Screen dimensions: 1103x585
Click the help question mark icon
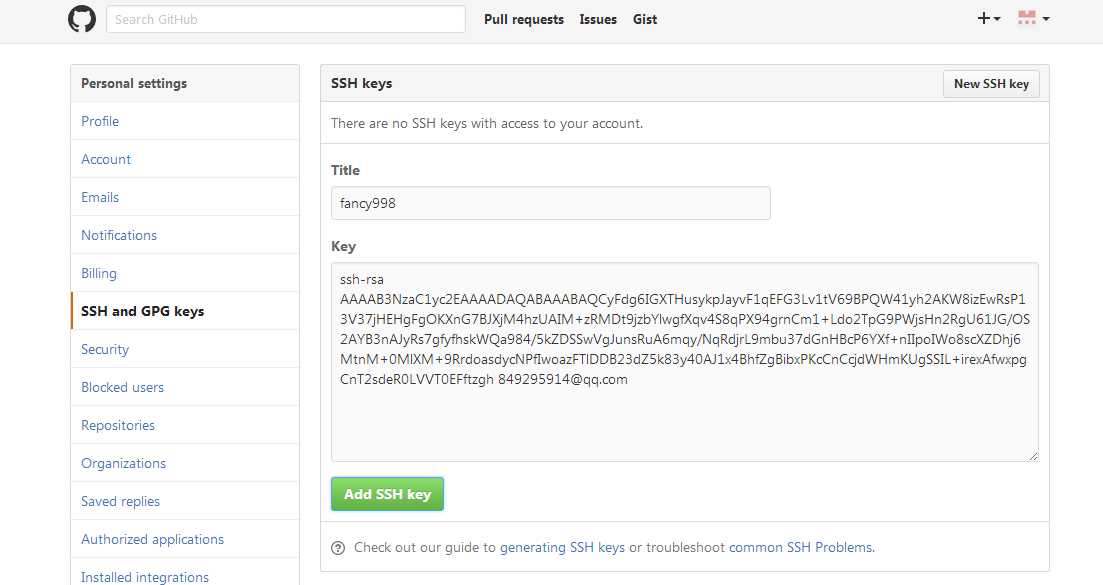coord(338,548)
